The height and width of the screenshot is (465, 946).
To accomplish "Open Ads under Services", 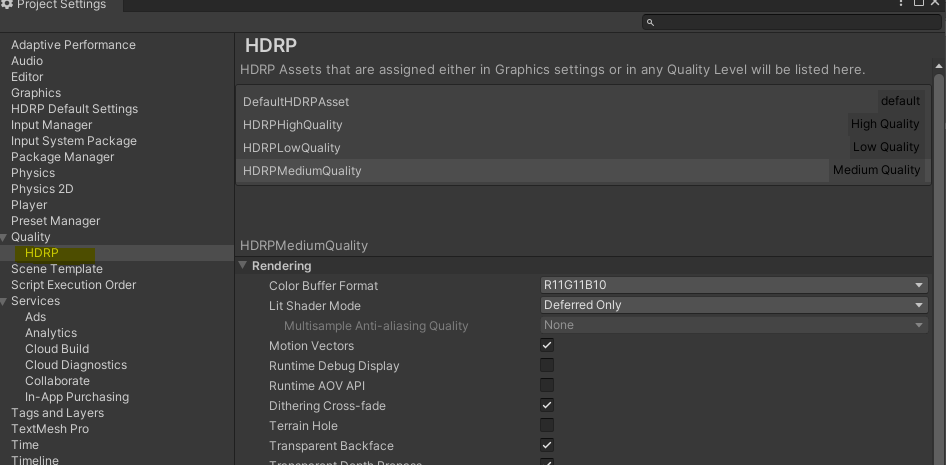I will pos(36,317).
